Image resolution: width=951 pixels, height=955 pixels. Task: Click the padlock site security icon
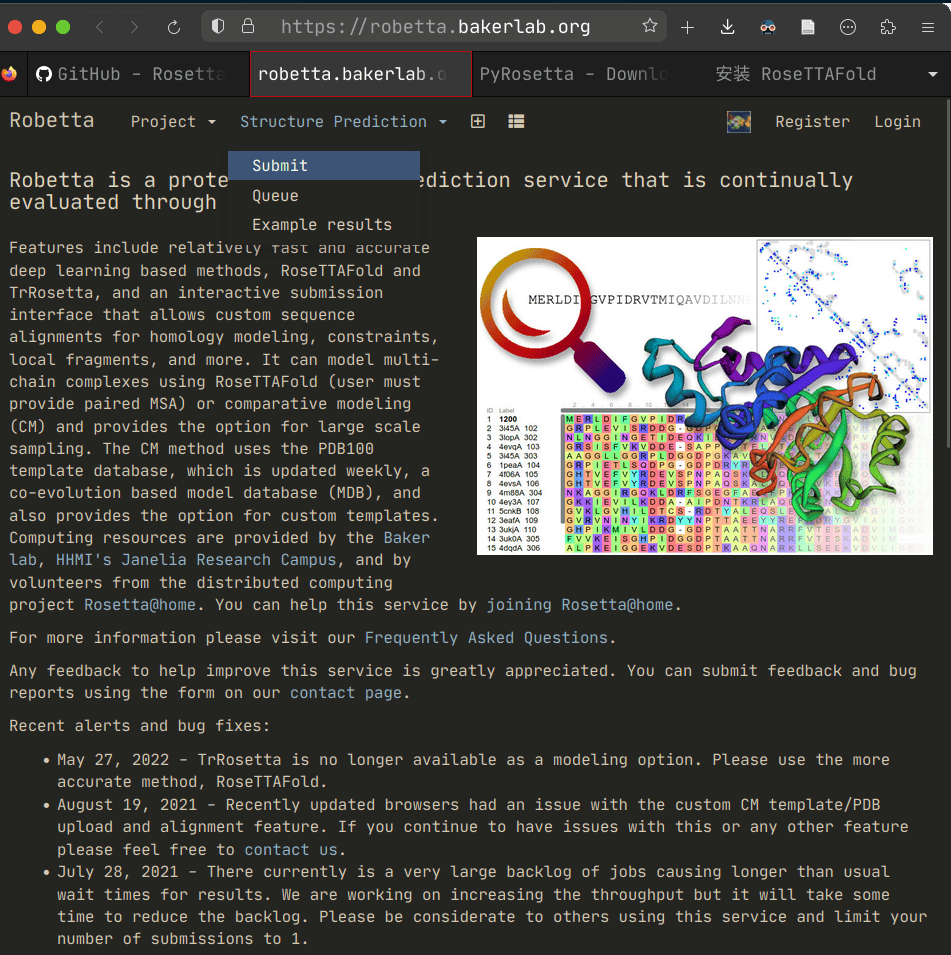(x=247, y=26)
